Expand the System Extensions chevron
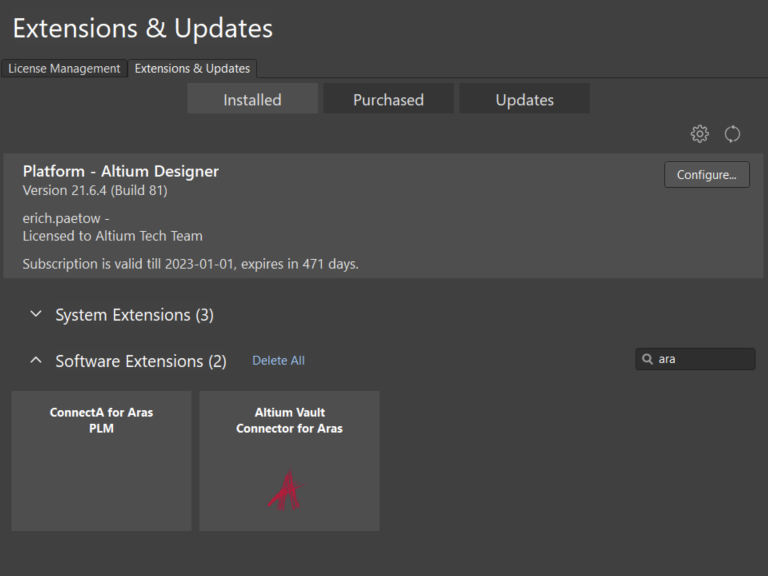Image resolution: width=768 pixels, height=576 pixels. pos(36,314)
